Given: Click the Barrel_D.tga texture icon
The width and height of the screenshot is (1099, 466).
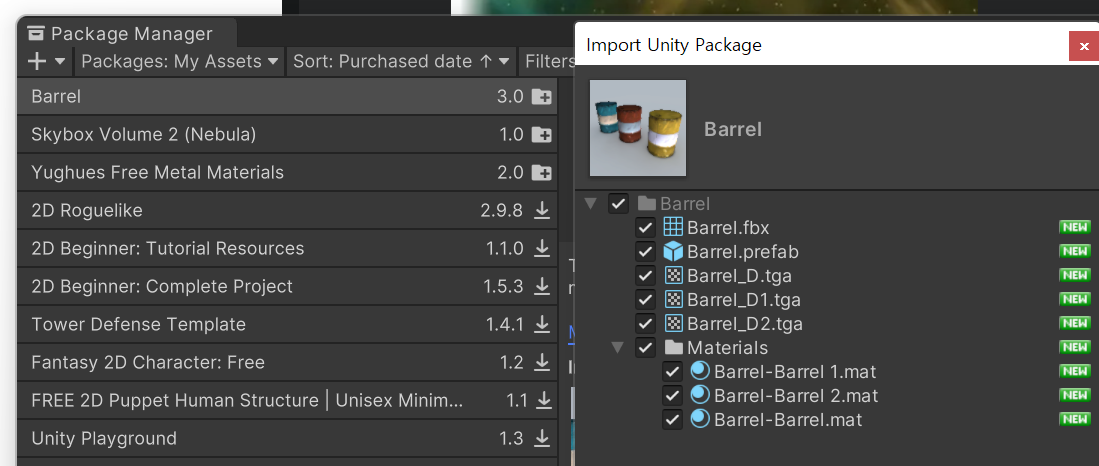Looking at the screenshot, I should pos(673,275).
